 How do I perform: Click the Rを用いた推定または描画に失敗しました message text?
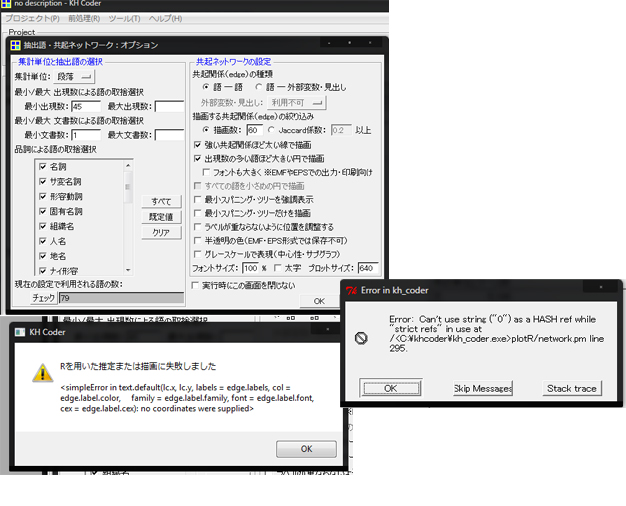click(138, 366)
